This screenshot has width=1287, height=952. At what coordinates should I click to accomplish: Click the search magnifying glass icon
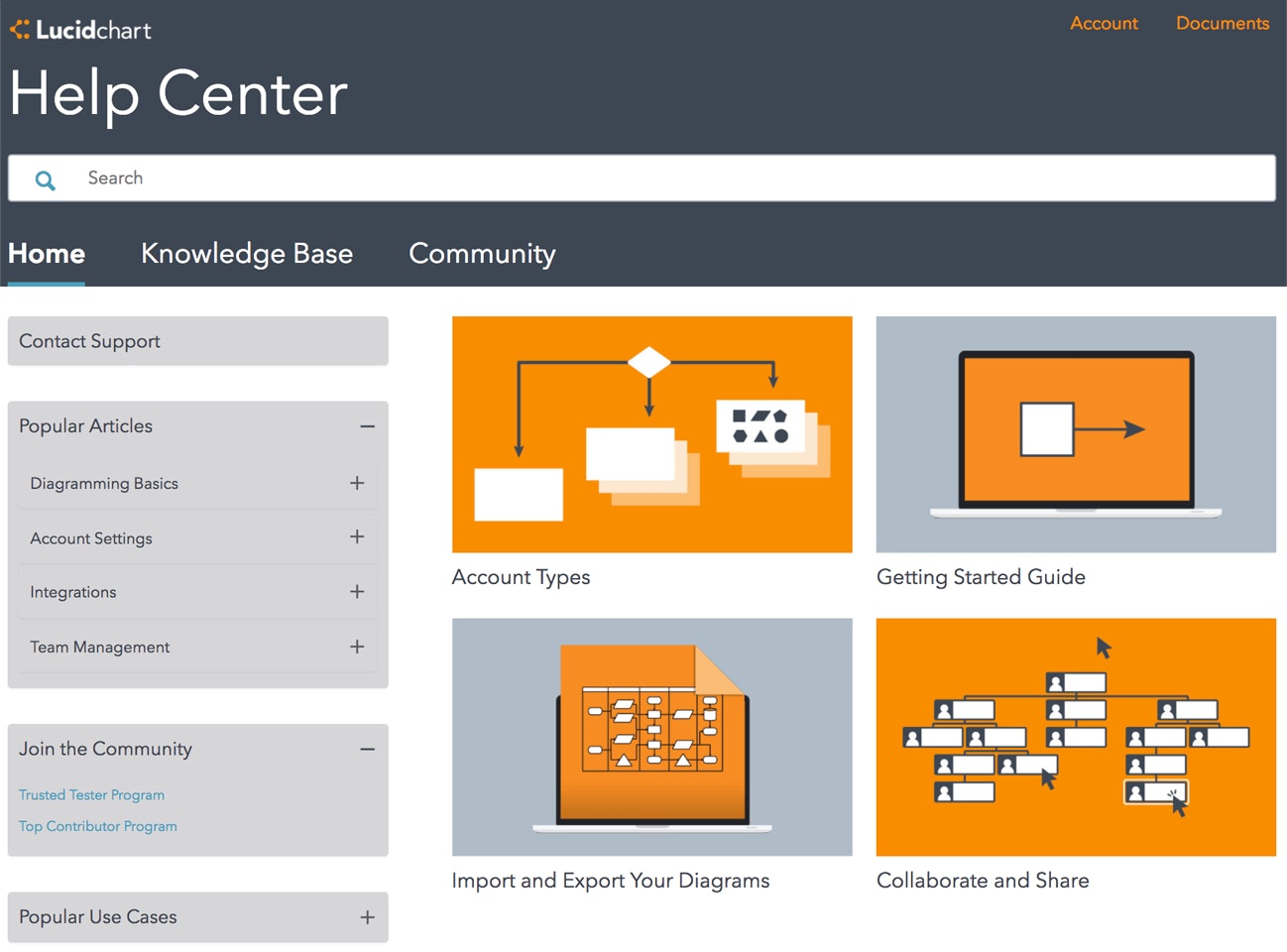[46, 179]
